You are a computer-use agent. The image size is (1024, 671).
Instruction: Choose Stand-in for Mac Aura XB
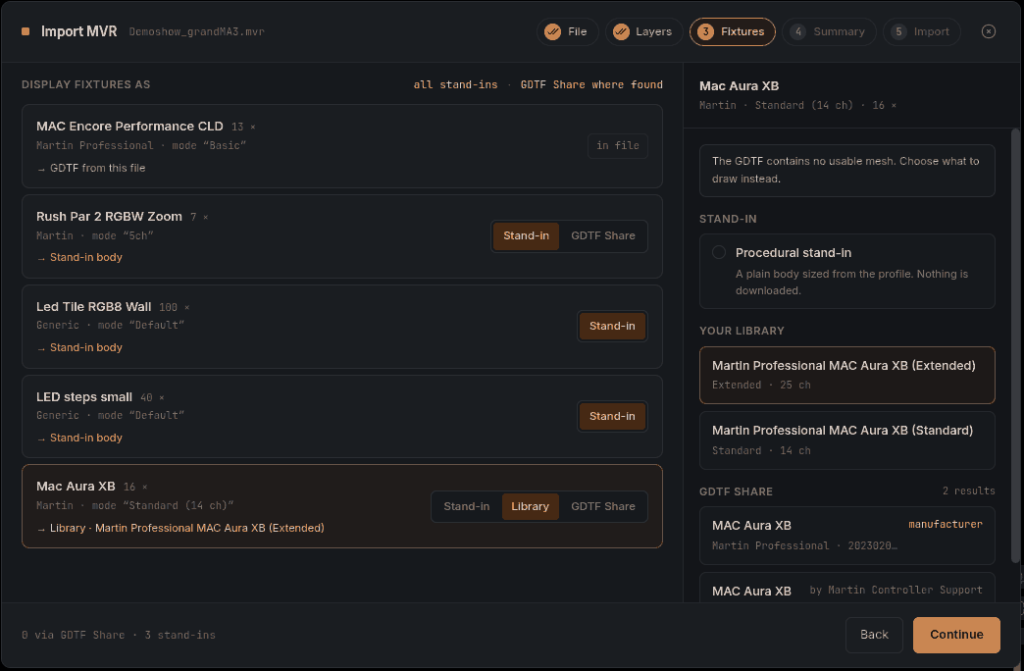(466, 506)
